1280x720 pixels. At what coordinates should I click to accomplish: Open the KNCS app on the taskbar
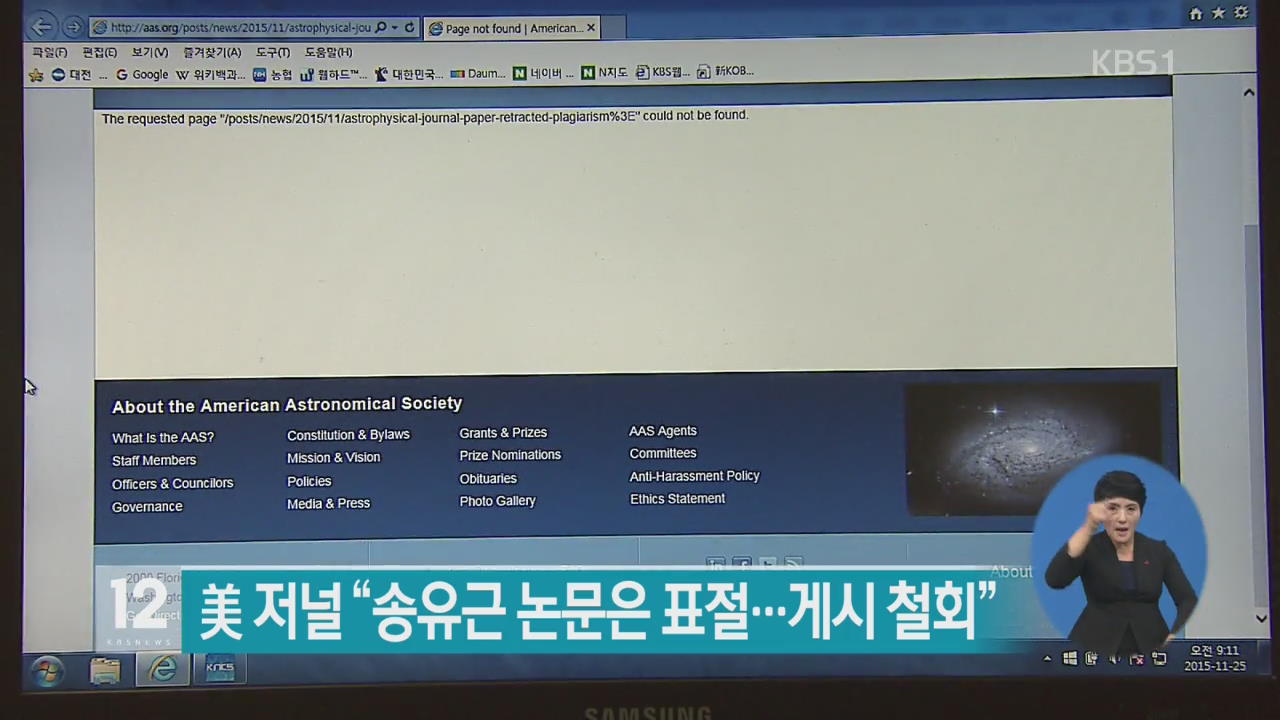click(x=219, y=669)
